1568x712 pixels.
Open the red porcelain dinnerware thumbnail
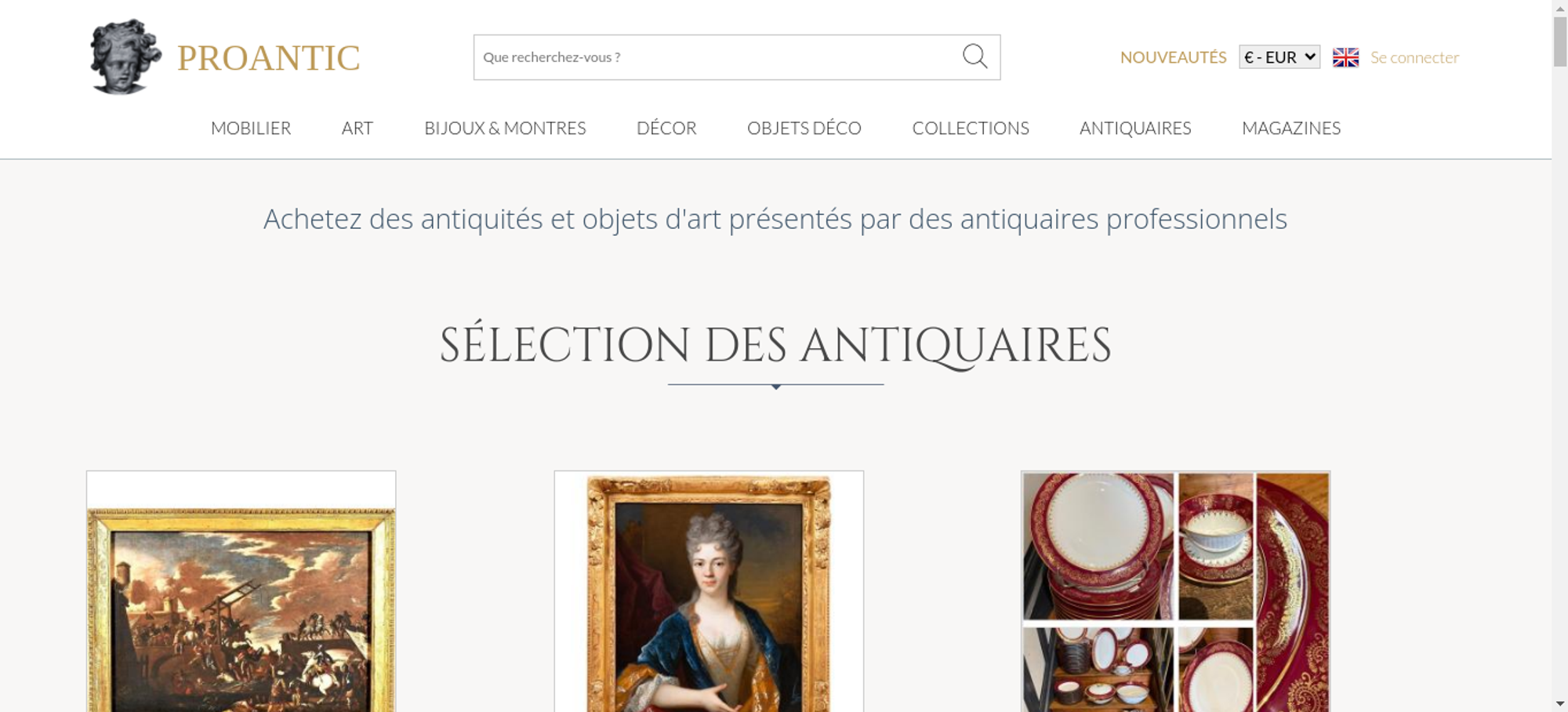[x=1176, y=591]
